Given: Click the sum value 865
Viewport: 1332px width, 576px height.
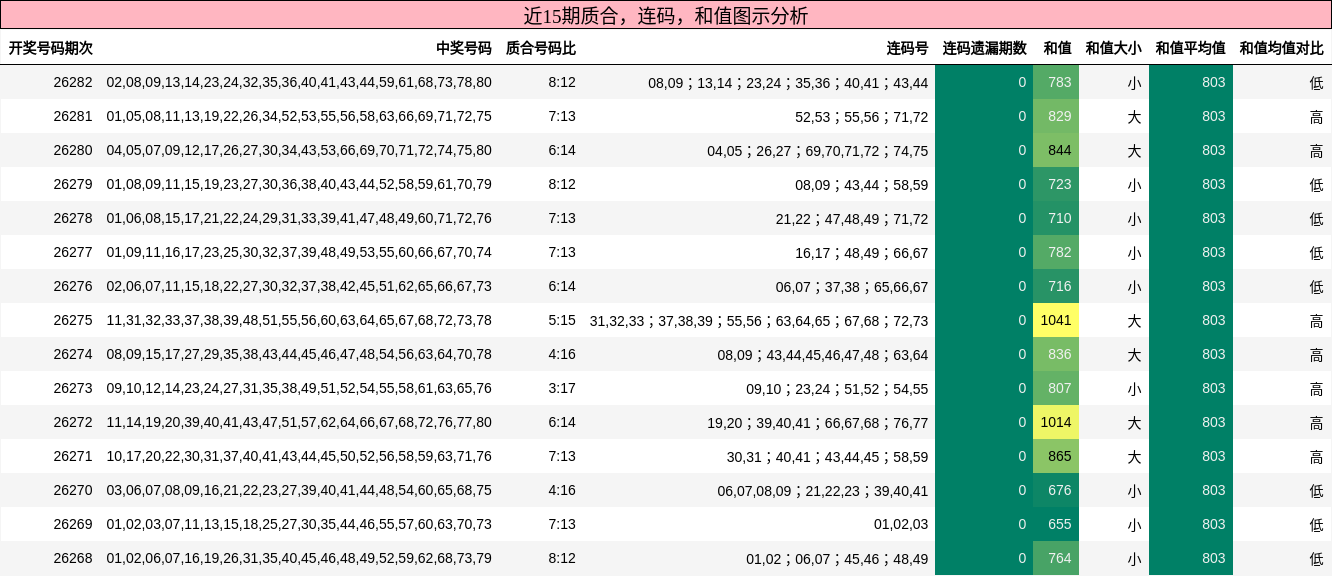Looking at the screenshot, I should click(x=1056, y=456).
